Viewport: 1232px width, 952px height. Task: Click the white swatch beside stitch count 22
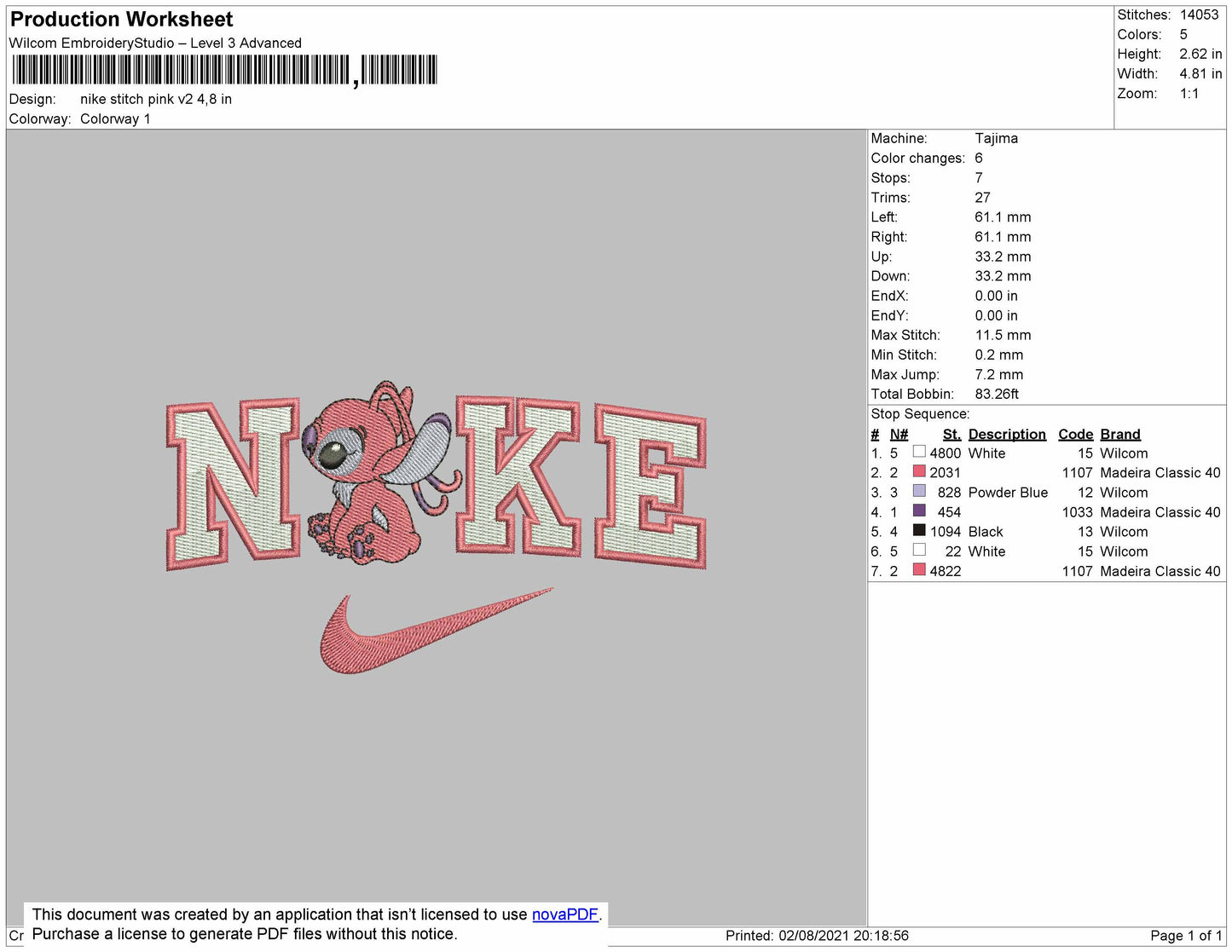[x=919, y=550]
